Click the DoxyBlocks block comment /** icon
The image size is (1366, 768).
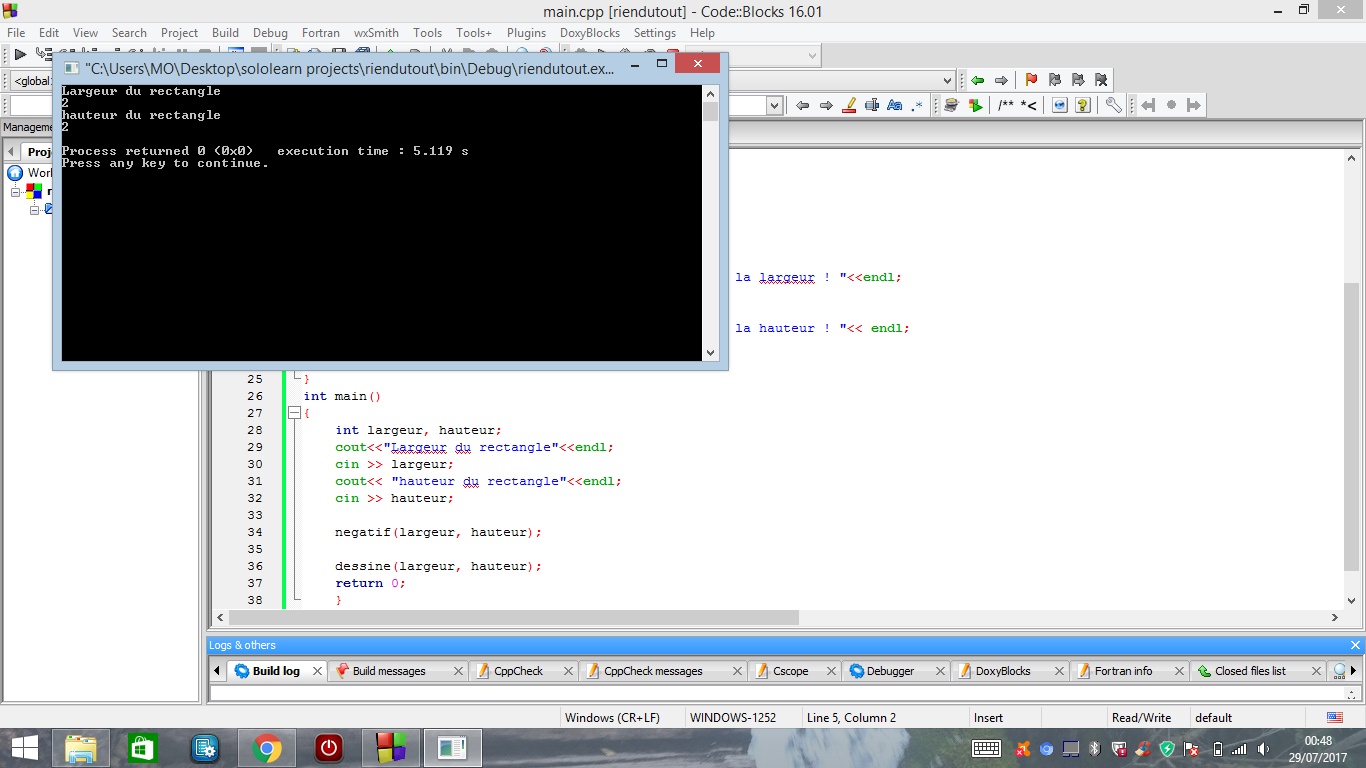pos(1006,105)
